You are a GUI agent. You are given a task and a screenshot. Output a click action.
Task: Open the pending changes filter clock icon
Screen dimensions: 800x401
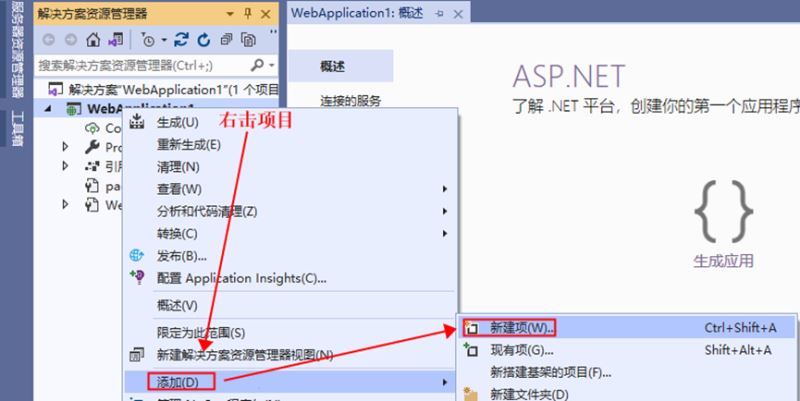pyautogui.click(x=148, y=40)
